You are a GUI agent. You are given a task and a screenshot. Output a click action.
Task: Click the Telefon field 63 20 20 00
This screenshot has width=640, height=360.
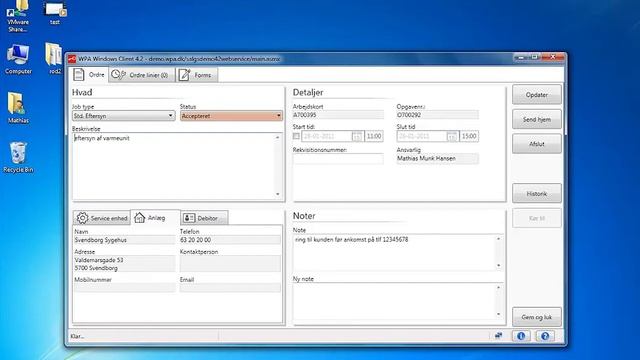pos(230,240)
